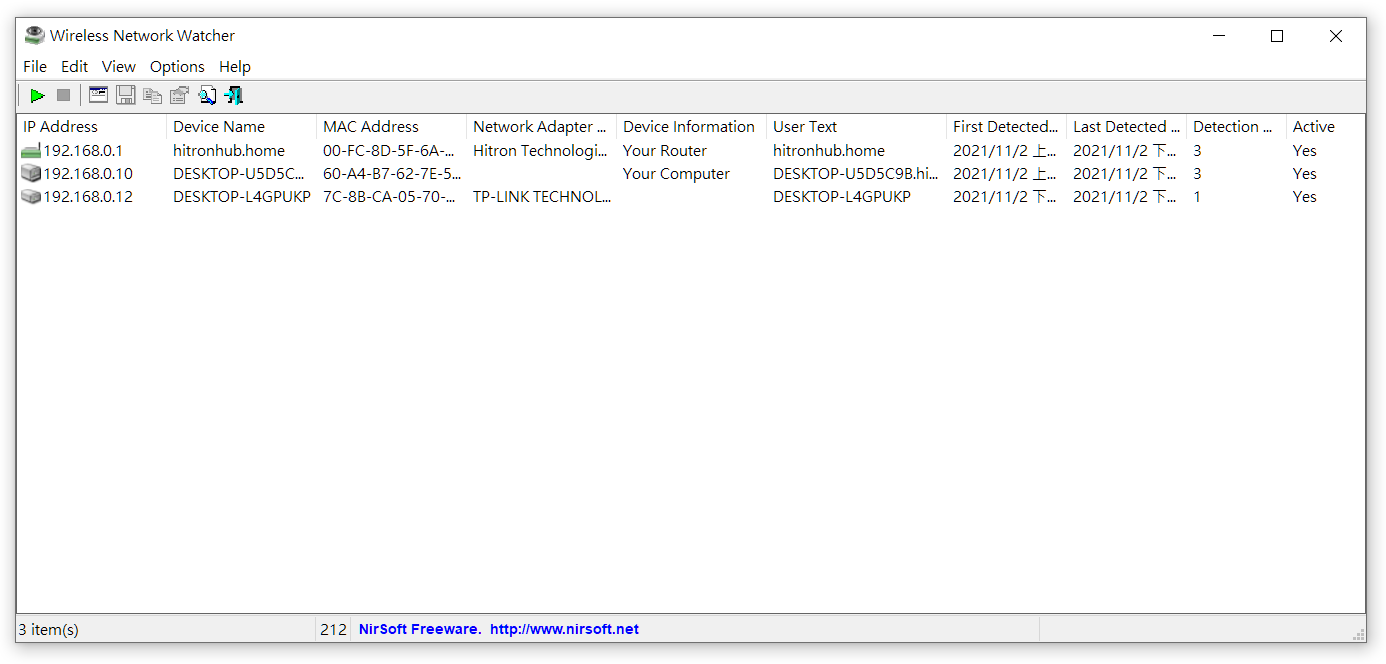Open the File menu
Screen dimensions: 1386x664
35,67
